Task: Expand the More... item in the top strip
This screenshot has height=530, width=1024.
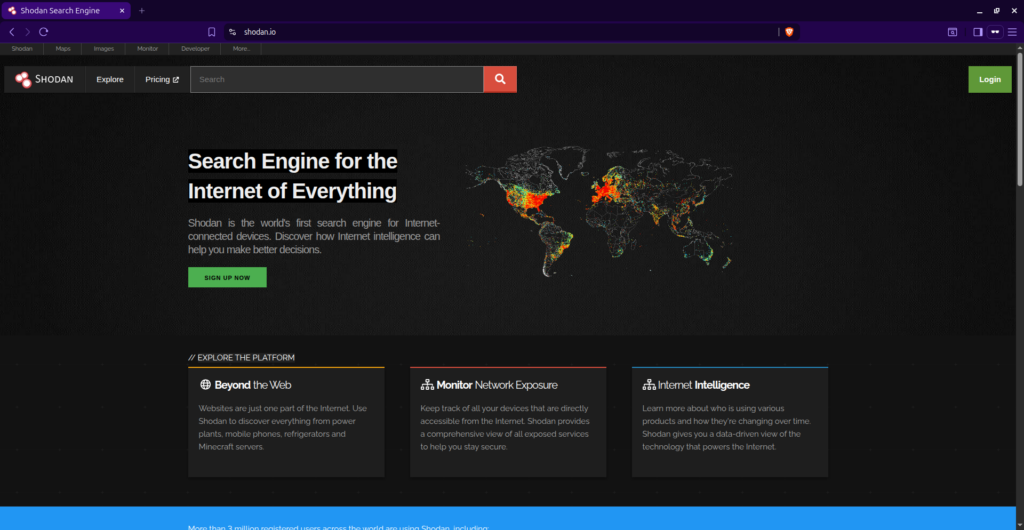Action: point(241,48)
